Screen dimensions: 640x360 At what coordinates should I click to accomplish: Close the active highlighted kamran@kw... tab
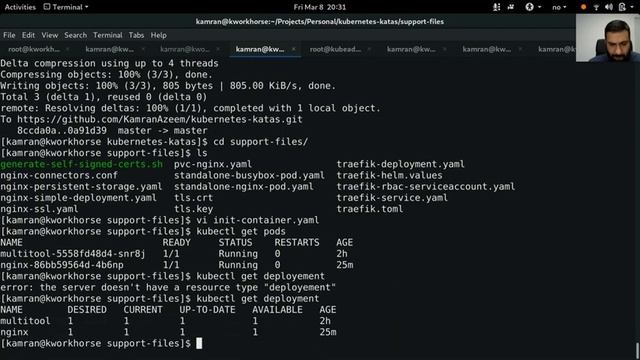293,49
